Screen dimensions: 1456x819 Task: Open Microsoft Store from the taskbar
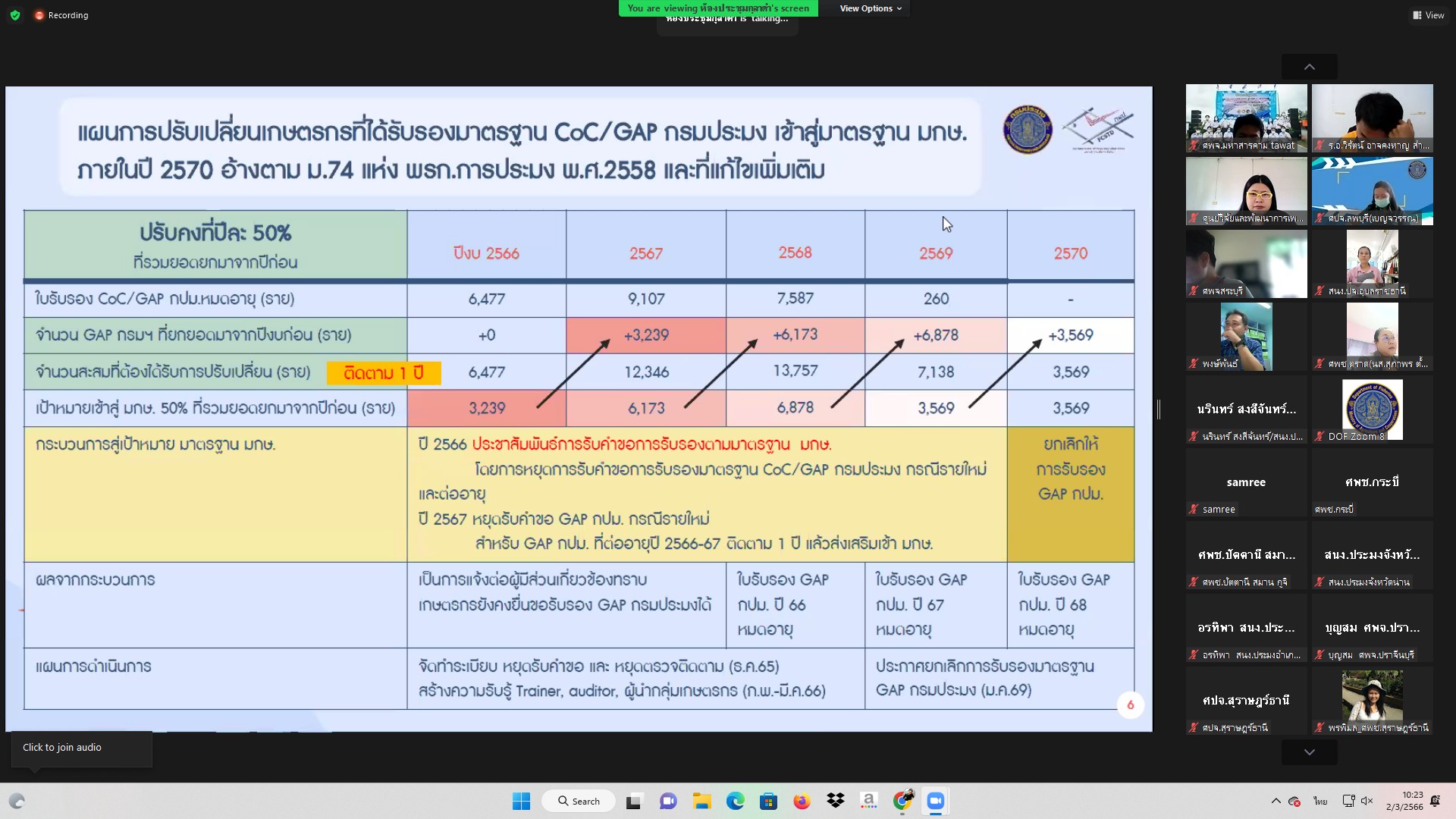click(768, 801)
